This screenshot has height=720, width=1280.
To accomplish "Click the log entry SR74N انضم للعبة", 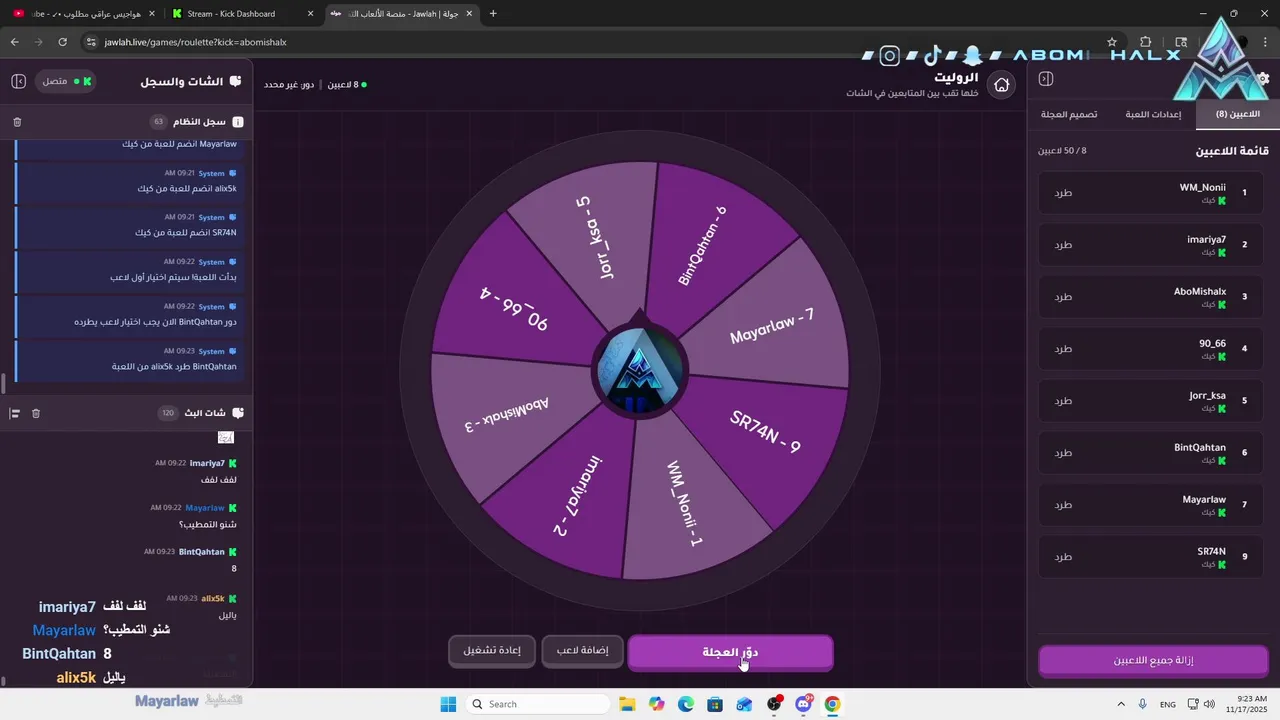I will [x=128, y=225].
